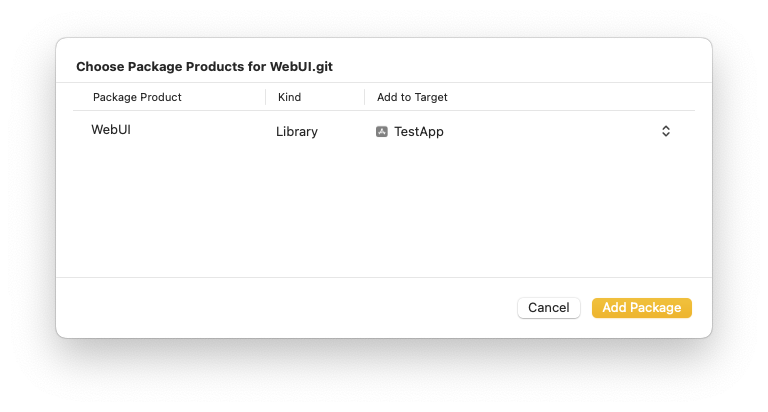
Task: Click the Kind column header
Action: click(289, 97)
